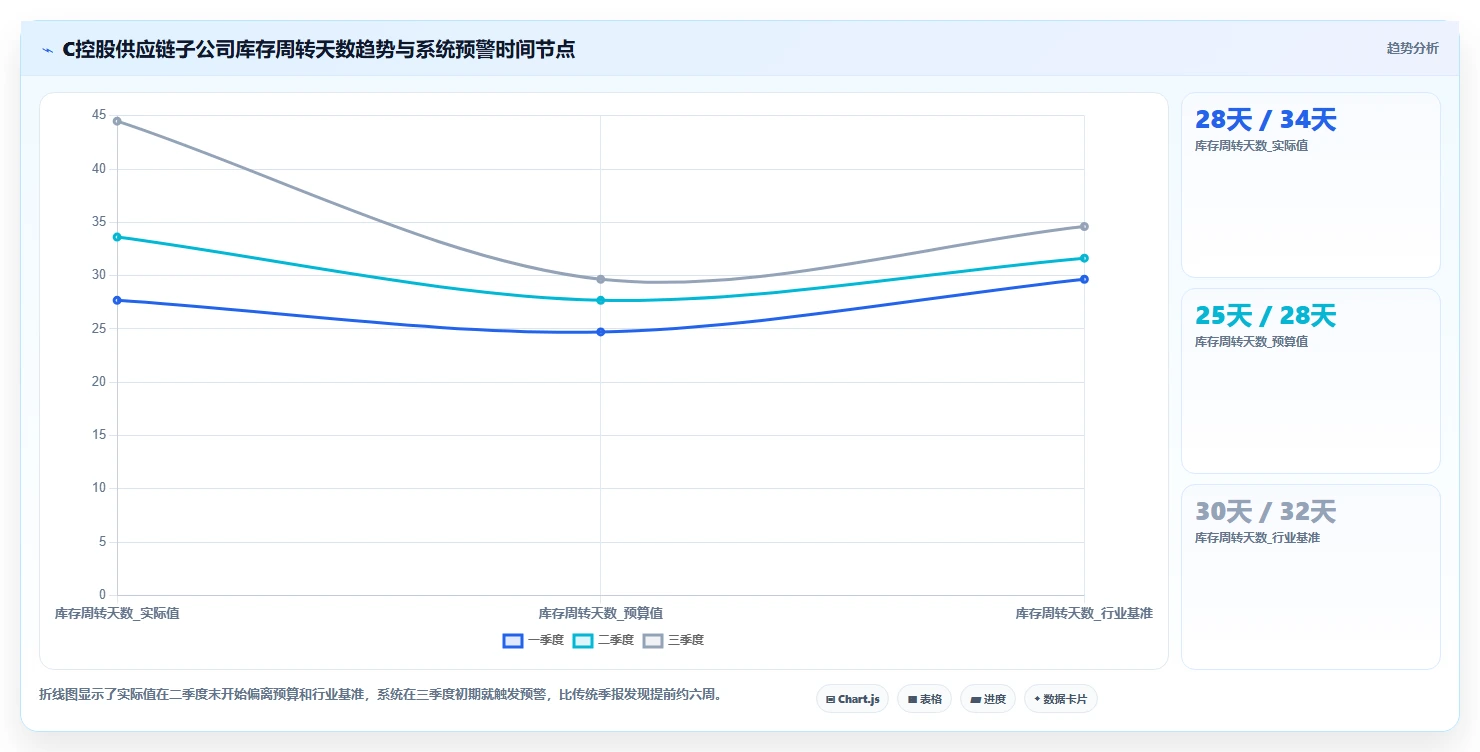Screen dimensions: 1480x752
Task: Click the 表格 tag button
Action: pyautogui.click(x=924, y=699)
